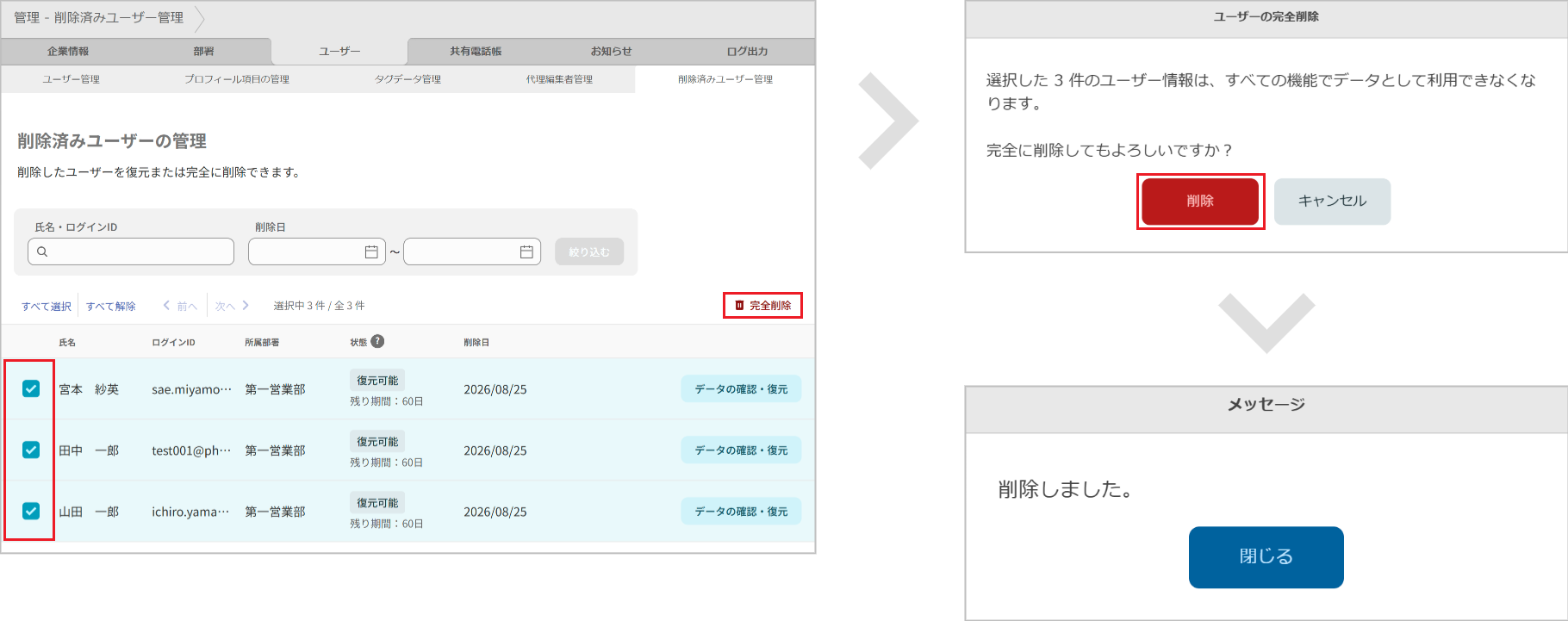Click データの確認・復元 for 山田 一郎
The image size is (1568, 621).
coord(741,511)
